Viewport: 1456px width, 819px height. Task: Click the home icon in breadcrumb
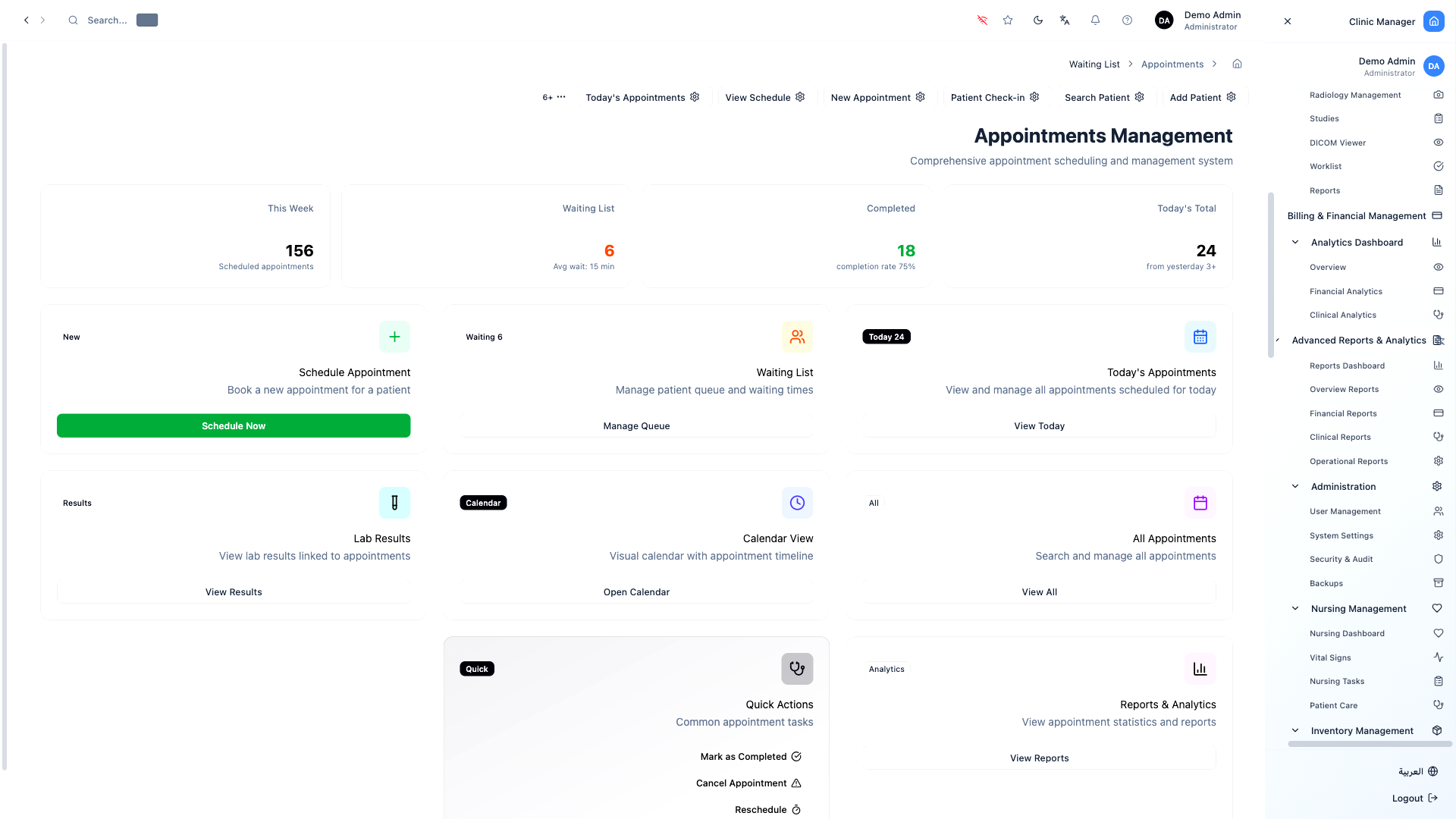(1237, 64)
